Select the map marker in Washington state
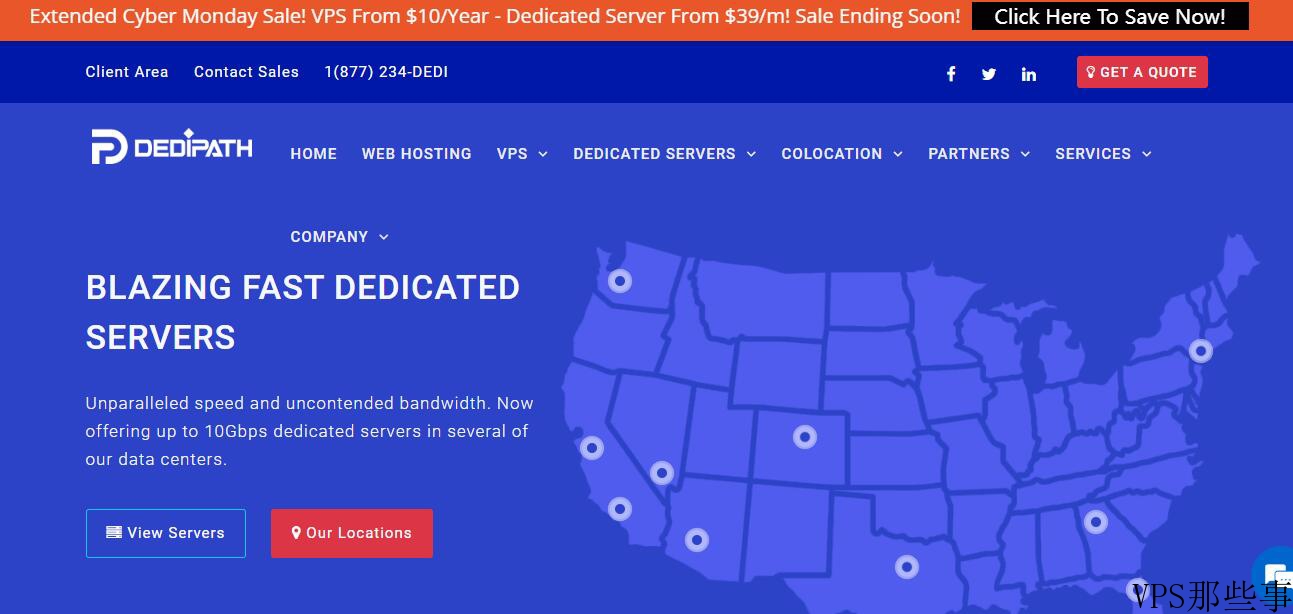This screenshot has height=614, width=1293. [x=620, y=281]
